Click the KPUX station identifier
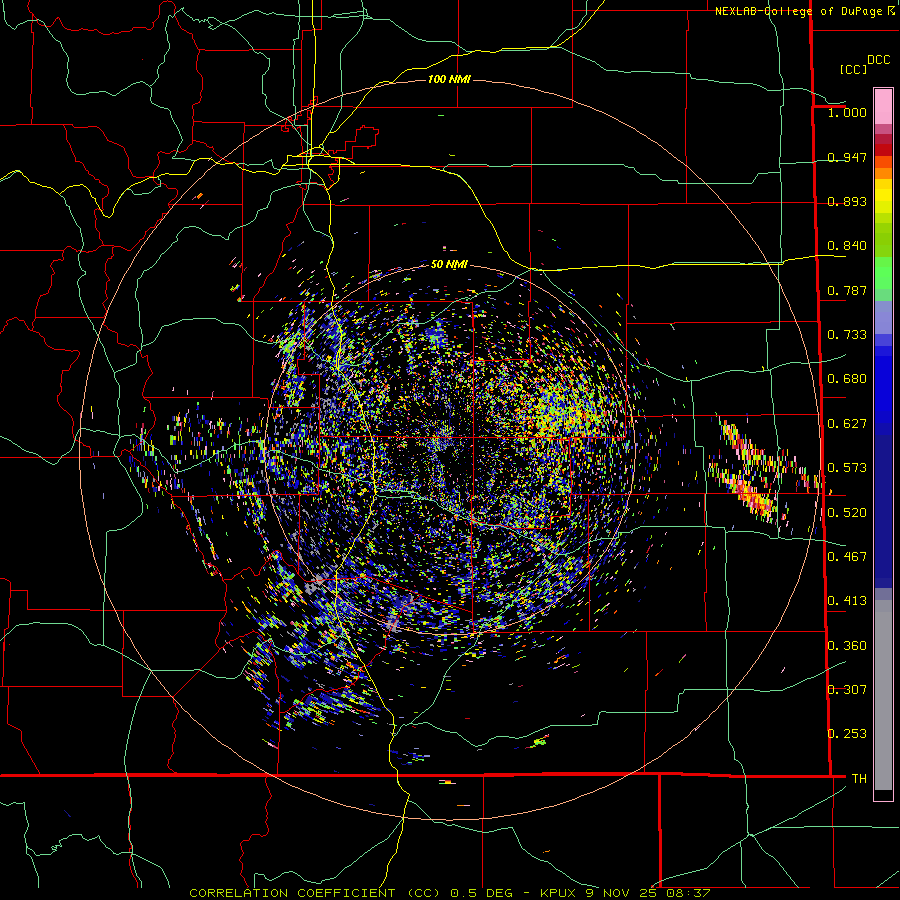900x900 pixels. pyautogui.click(x=560, y=893)
